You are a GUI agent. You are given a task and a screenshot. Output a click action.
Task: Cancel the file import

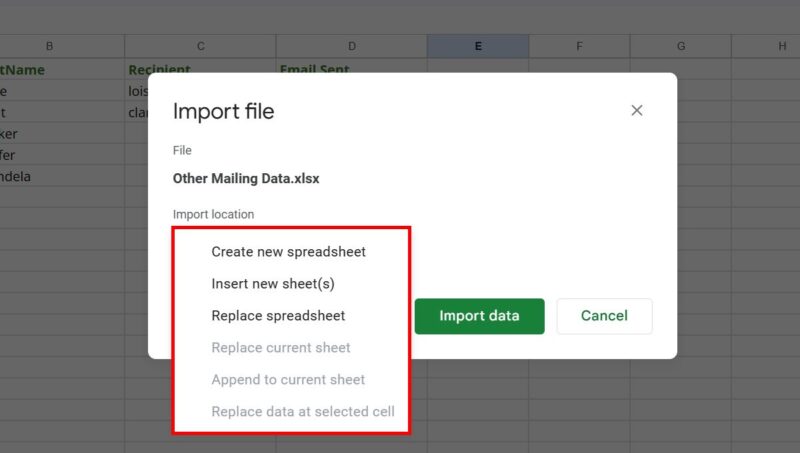pos(604,316)
